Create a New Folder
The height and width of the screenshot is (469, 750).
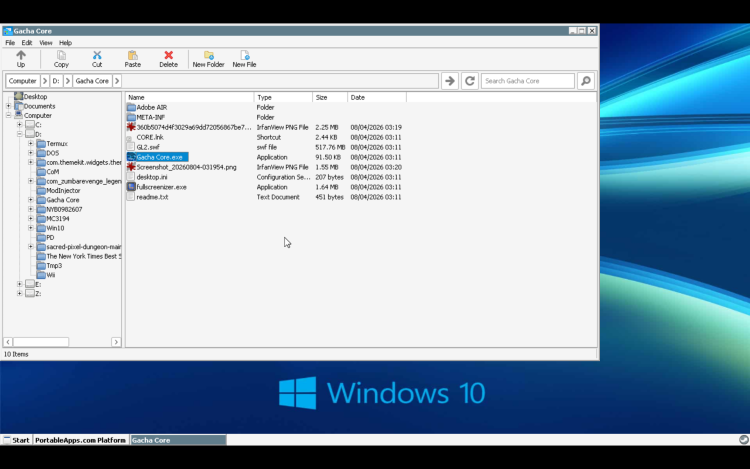209,59
